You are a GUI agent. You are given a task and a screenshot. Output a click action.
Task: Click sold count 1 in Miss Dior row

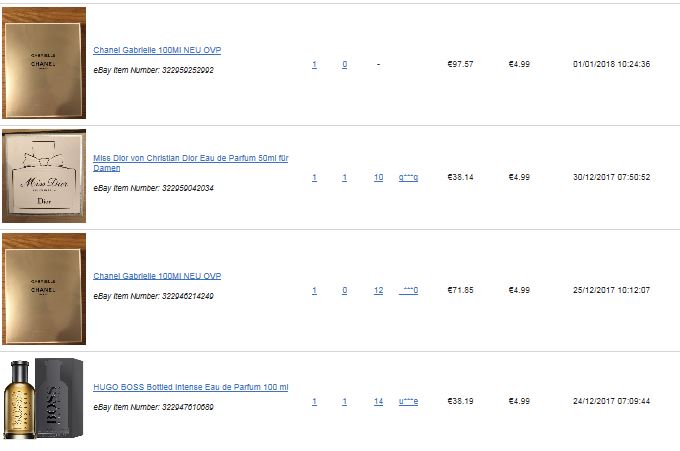coord(344,177)
